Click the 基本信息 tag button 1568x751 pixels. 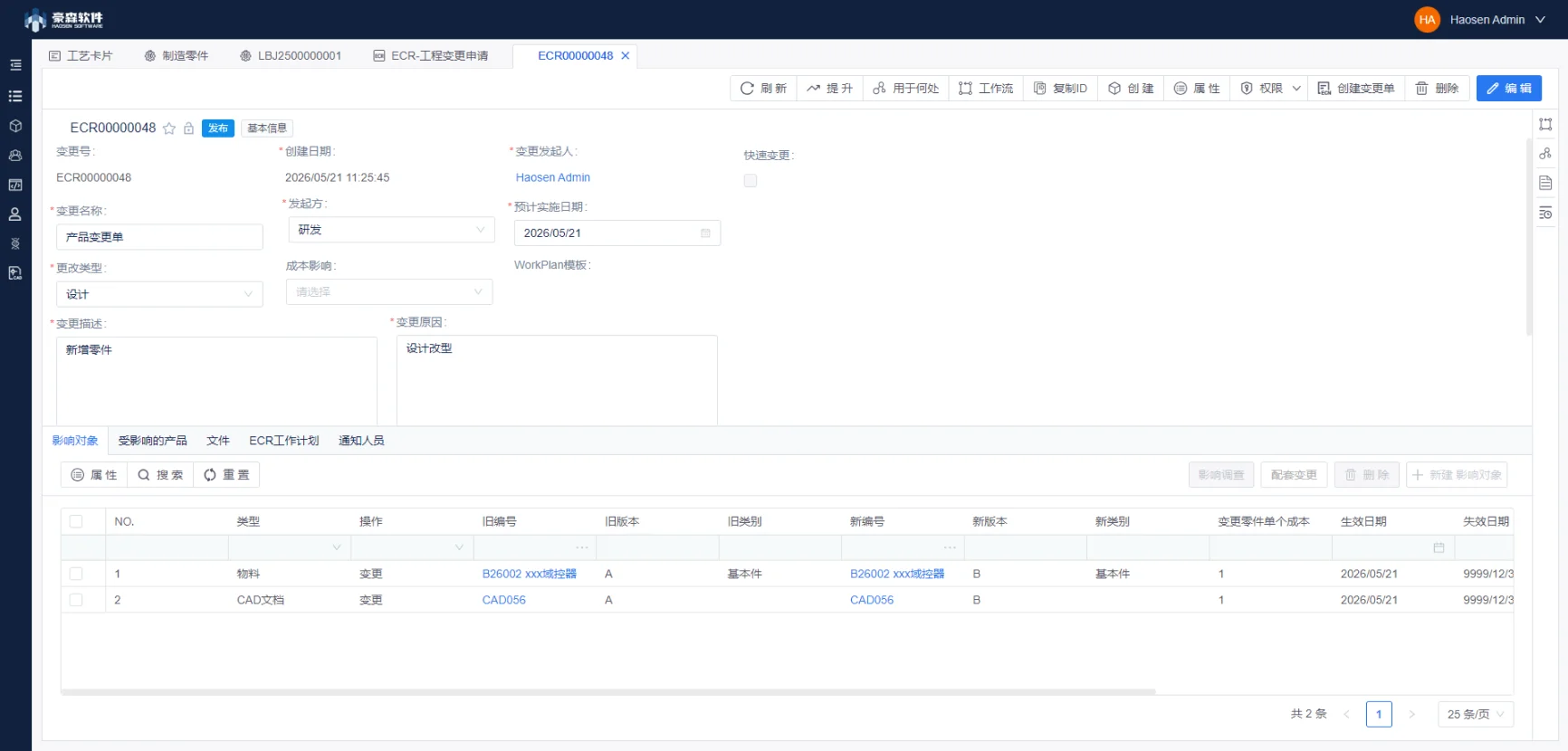(x=267, y=128)
